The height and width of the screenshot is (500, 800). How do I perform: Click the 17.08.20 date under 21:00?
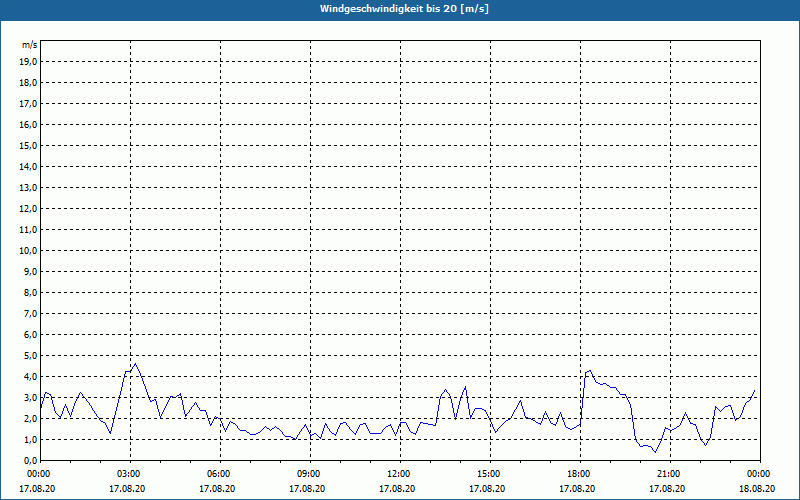click(x=667, y=489)
